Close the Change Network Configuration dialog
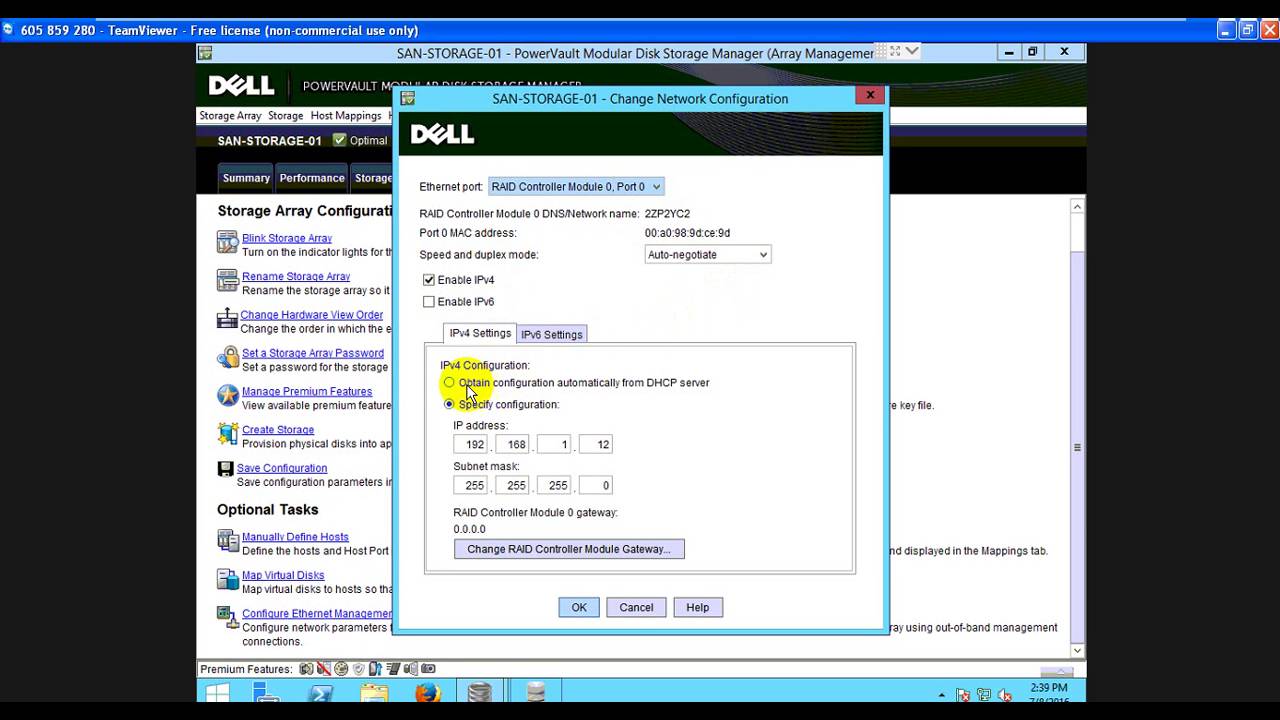Viewport: 1280px width, 720px height. (x=870, y=95)
